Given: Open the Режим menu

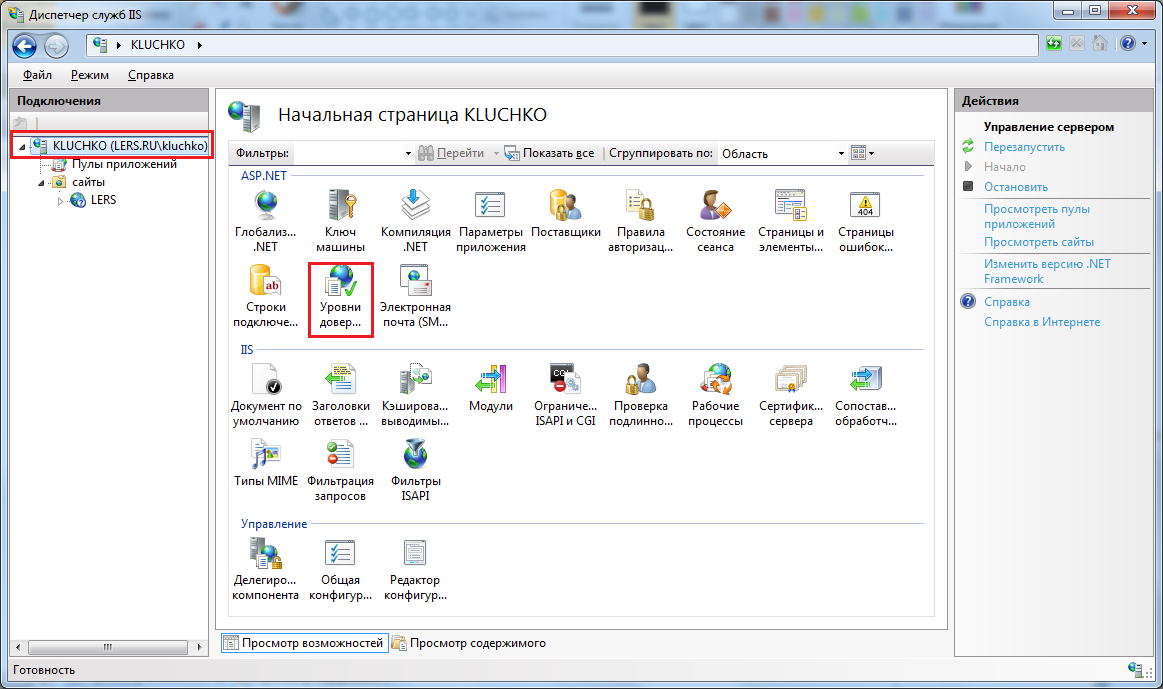Looking at the screenshot, I should (90, 75).
